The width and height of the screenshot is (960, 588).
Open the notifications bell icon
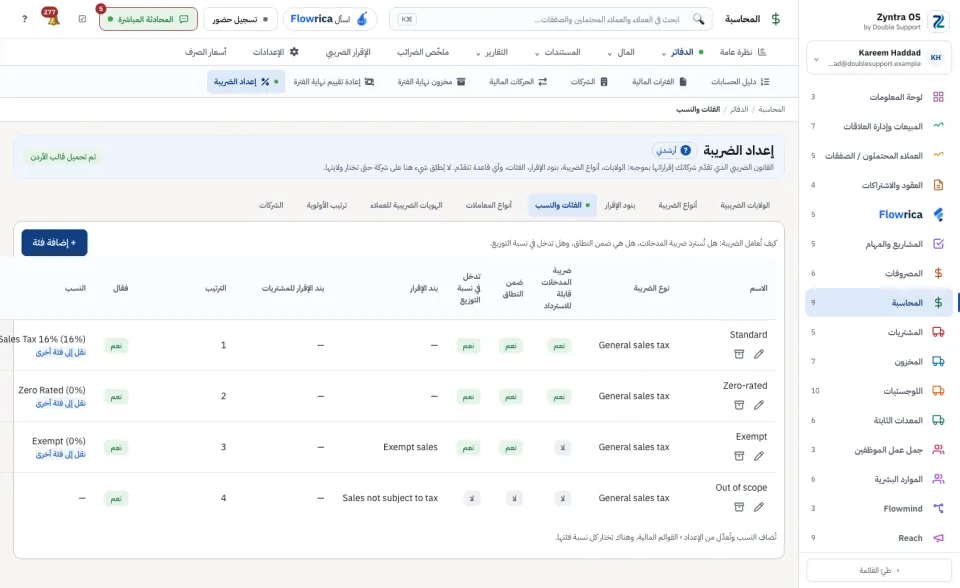pos(53,18)
